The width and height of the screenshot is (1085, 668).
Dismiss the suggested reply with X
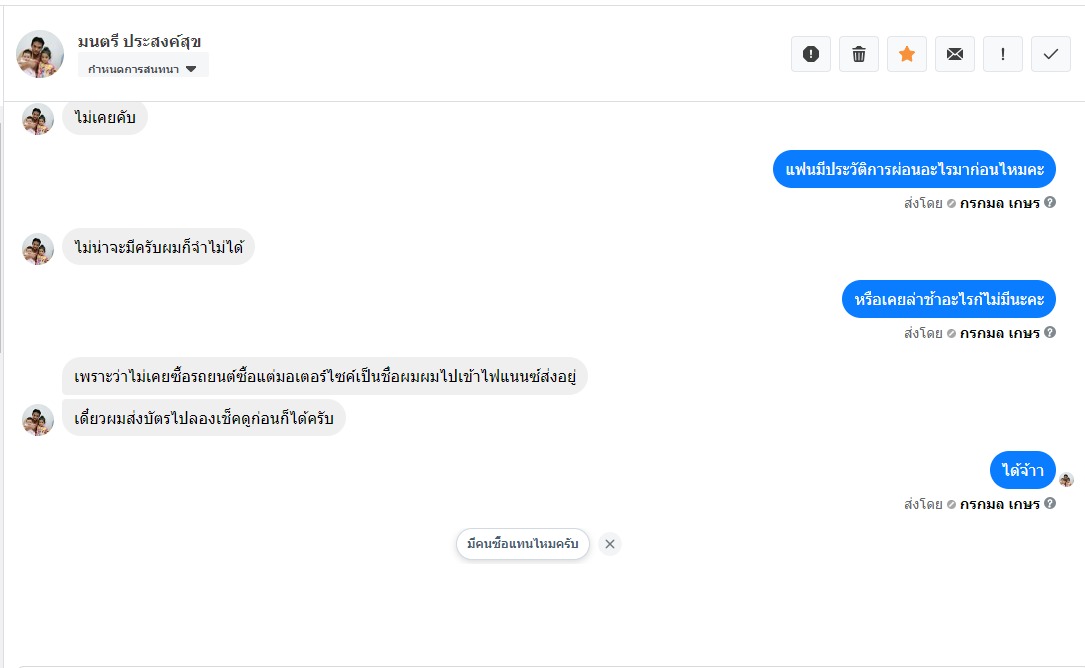pyautogui.click(x=610, y=544)
